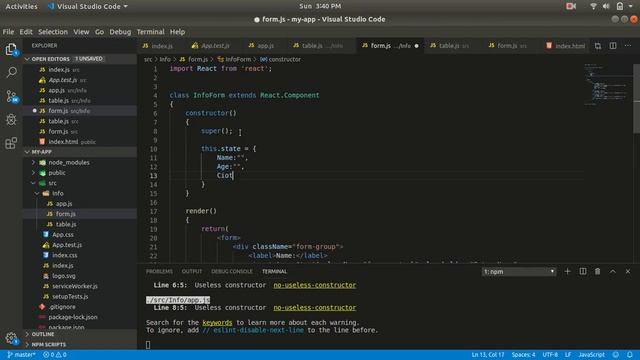Open the Explorer view in activity bar

(11, 50)
